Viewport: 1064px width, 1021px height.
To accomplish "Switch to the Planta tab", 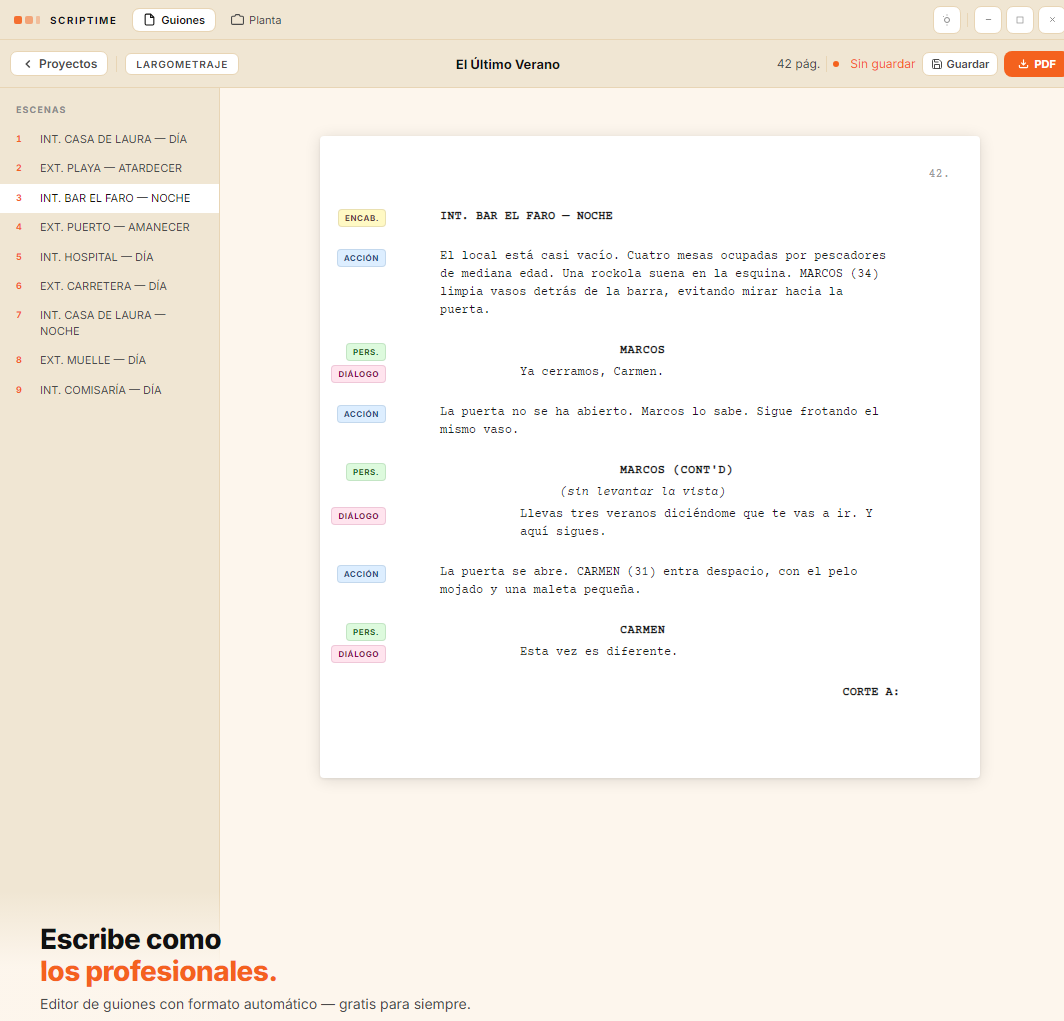I will coord(256,20).
